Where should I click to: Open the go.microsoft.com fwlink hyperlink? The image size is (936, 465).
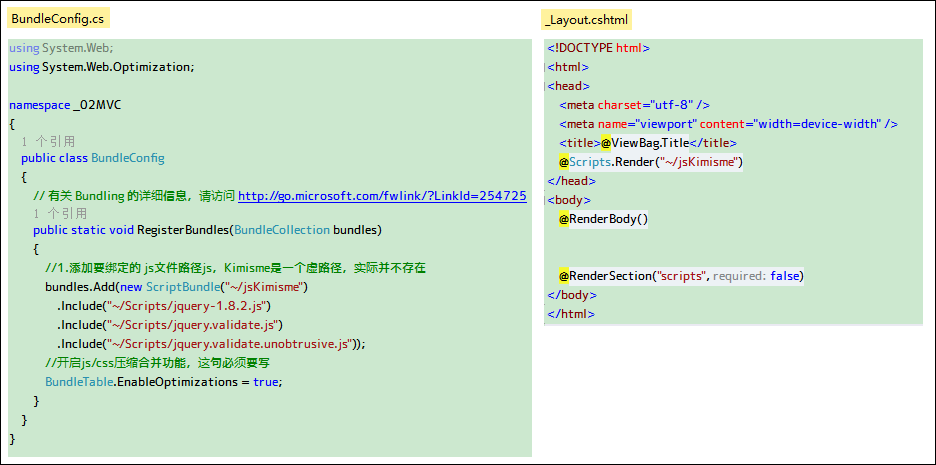click(x=382, y=196)
